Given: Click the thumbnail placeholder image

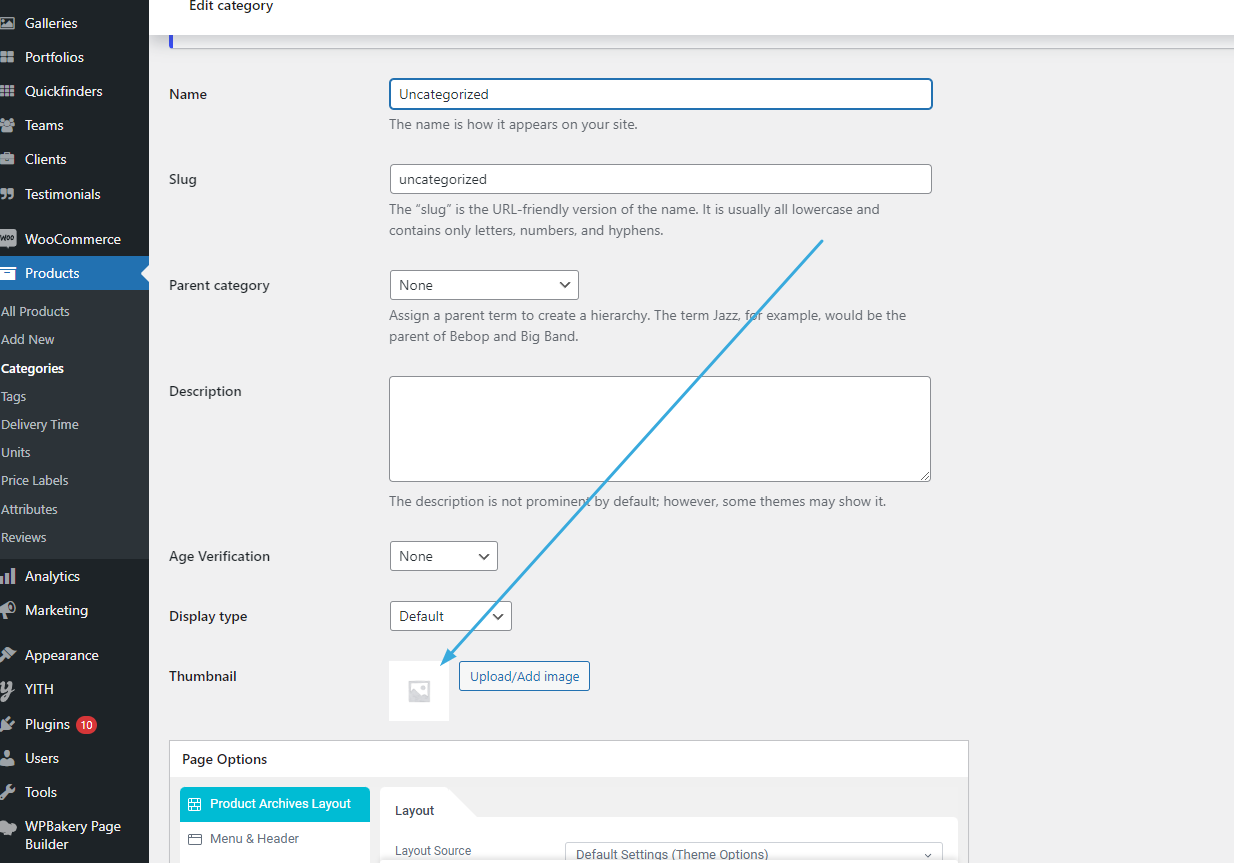Looking at the screenshot, I should (419, 691).
